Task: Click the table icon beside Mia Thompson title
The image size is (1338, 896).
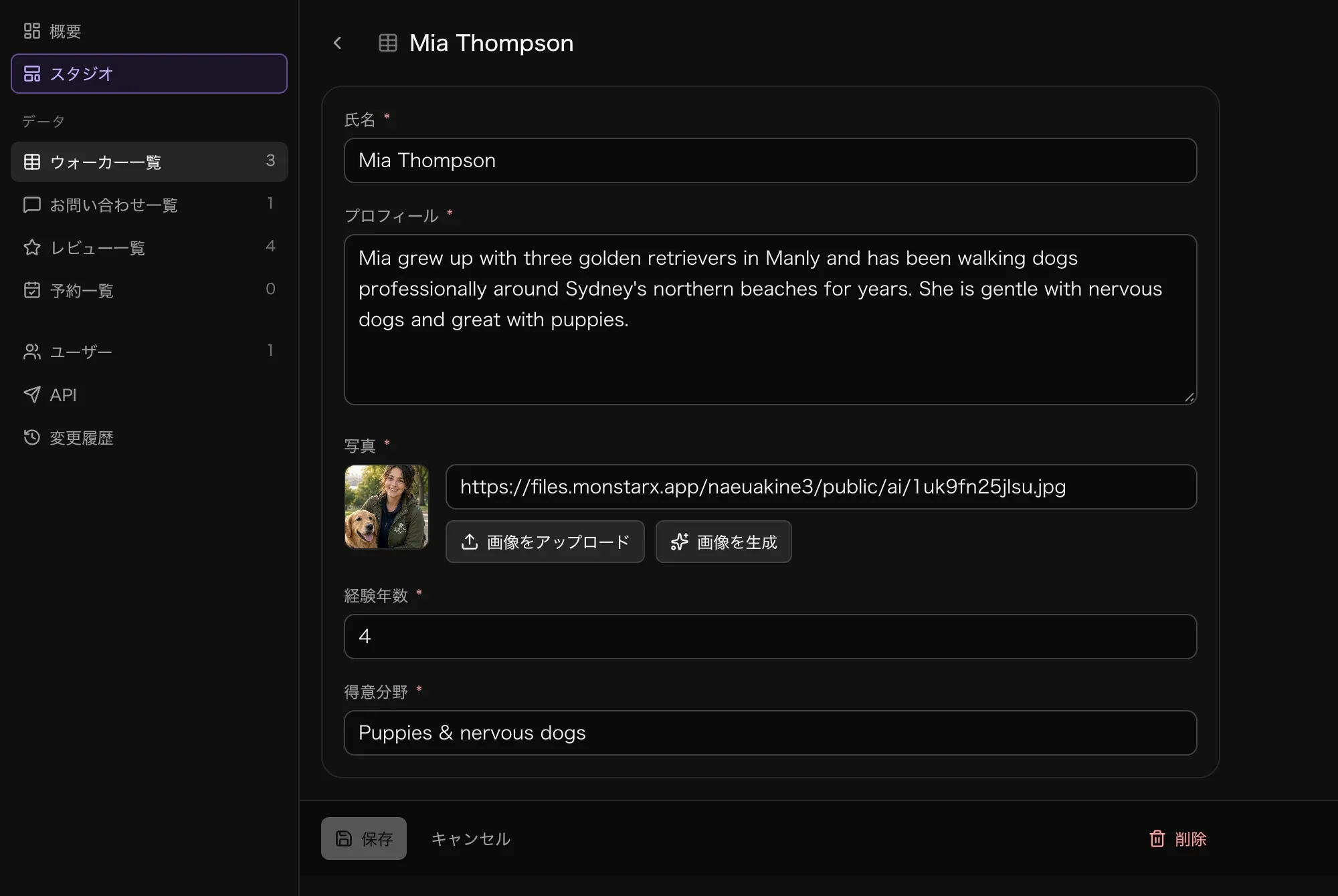Action: 388,43
